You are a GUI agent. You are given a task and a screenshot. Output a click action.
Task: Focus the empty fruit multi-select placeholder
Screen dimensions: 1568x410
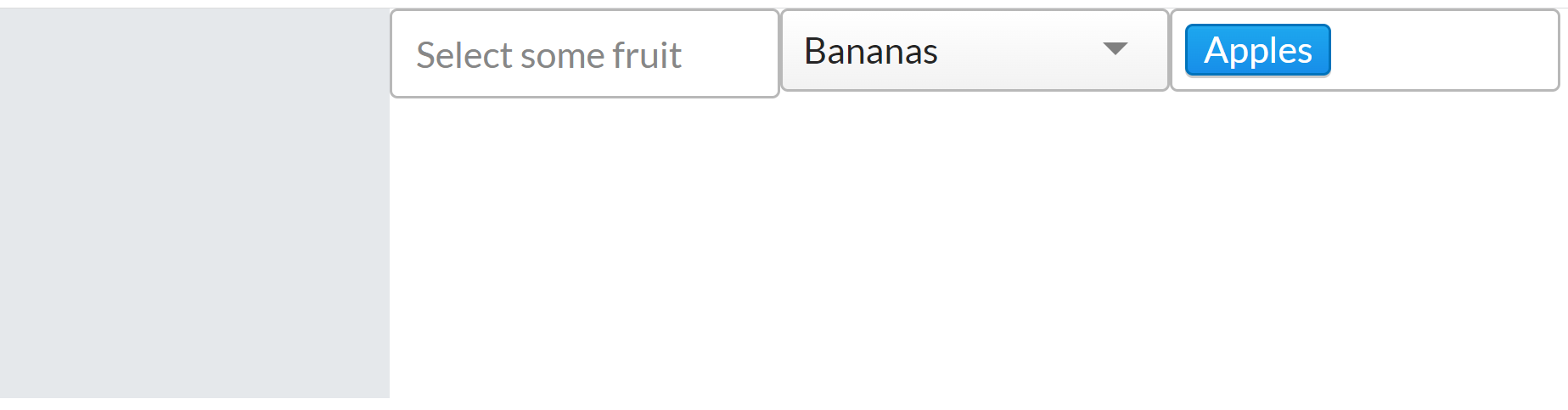tap(584, 54)
